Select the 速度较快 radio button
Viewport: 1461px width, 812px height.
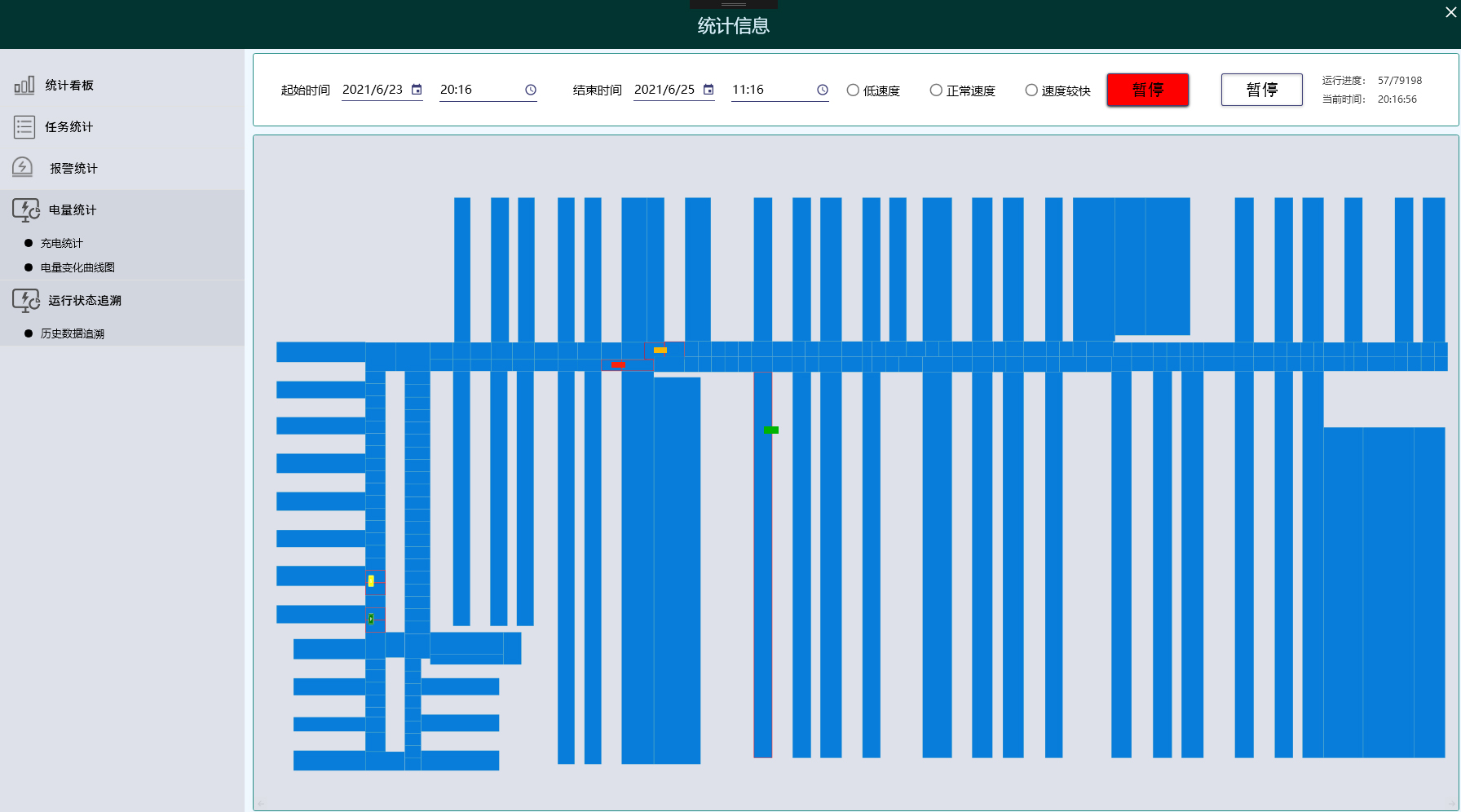1031,90
